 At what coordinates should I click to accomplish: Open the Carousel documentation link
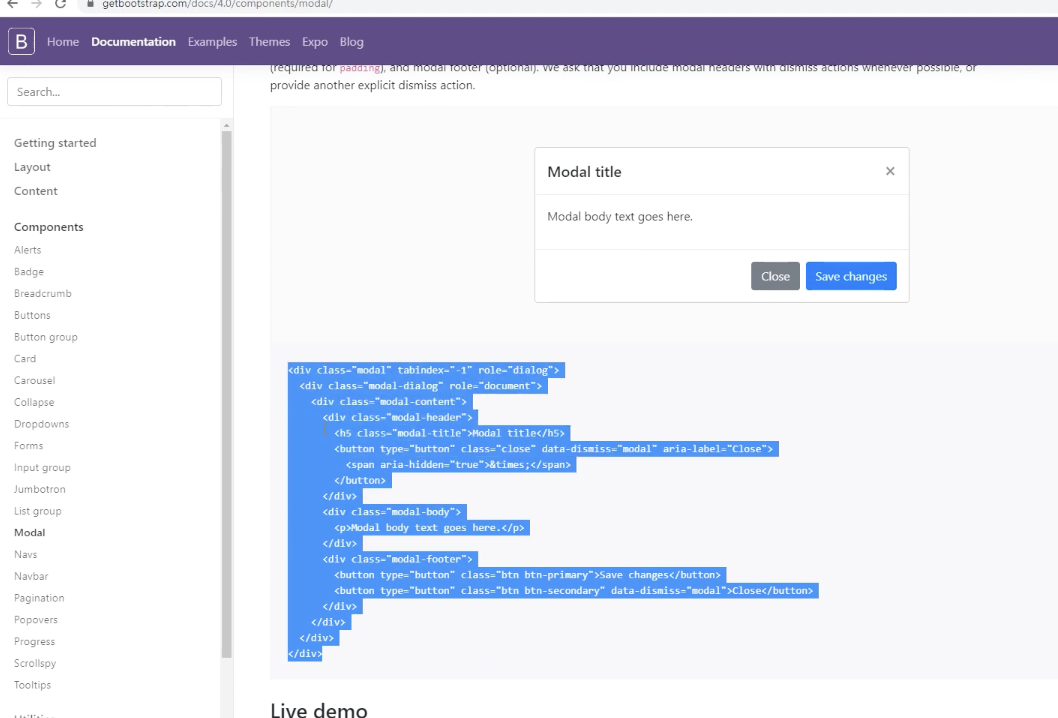34,380
